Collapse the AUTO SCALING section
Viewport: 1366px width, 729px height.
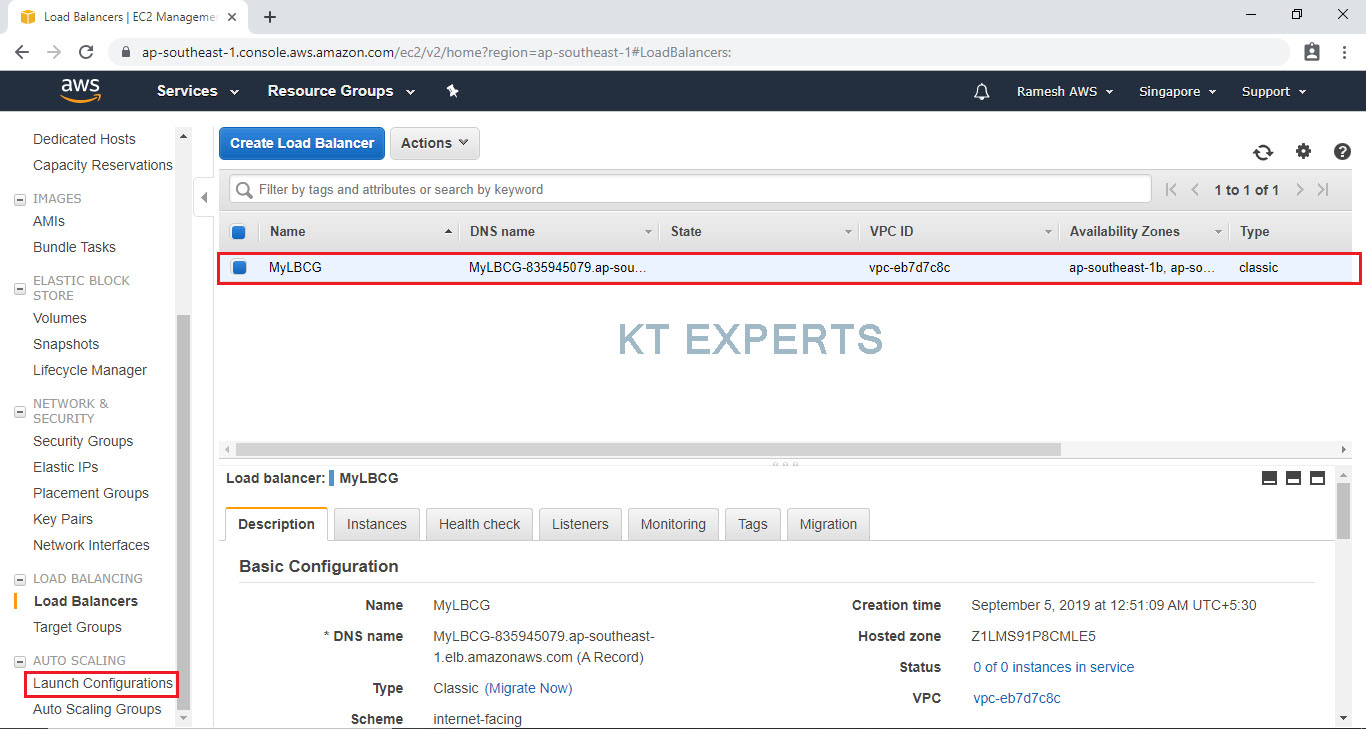(x=20, y=662)
